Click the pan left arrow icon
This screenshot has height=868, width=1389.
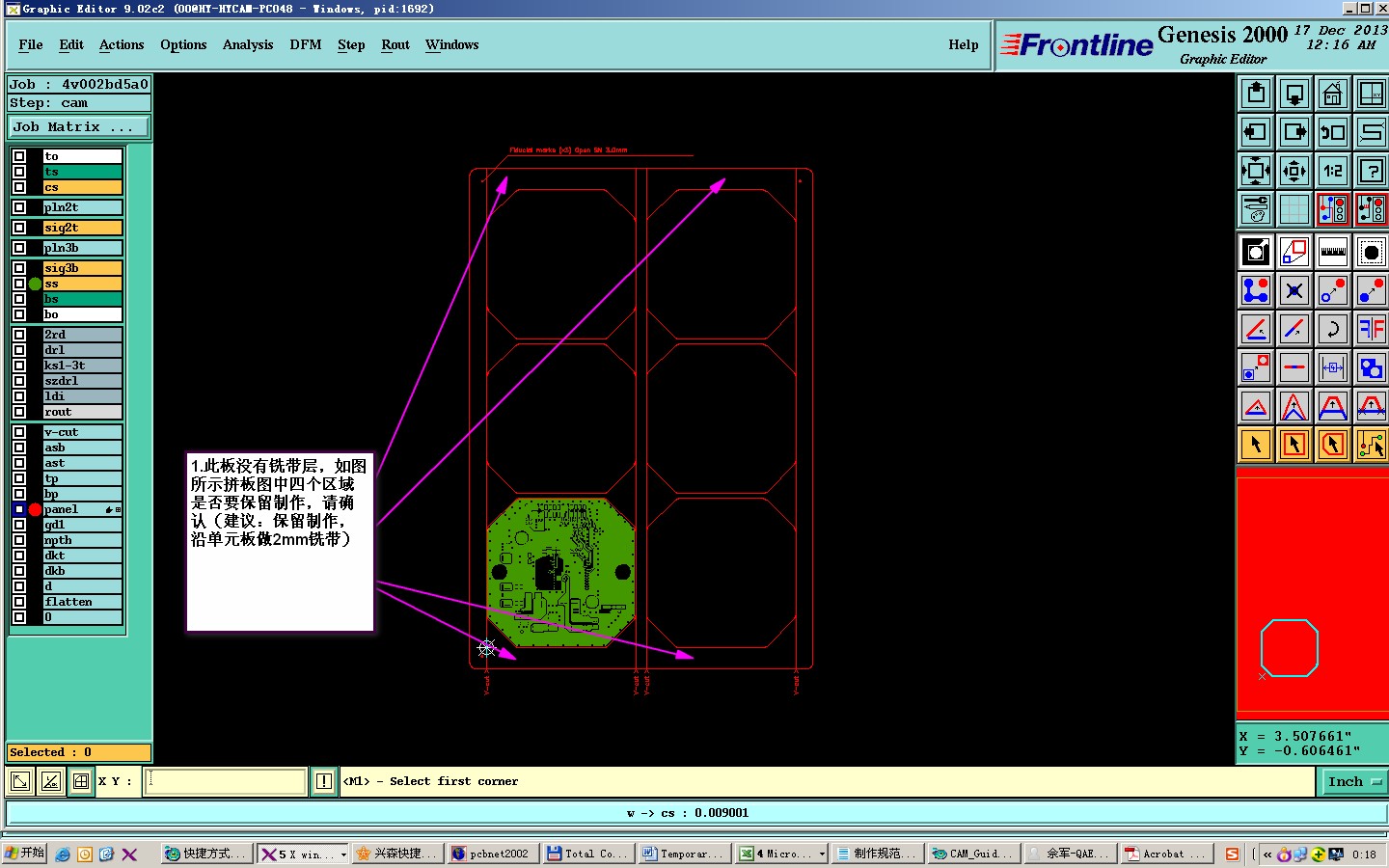(x=1256, y=132)
